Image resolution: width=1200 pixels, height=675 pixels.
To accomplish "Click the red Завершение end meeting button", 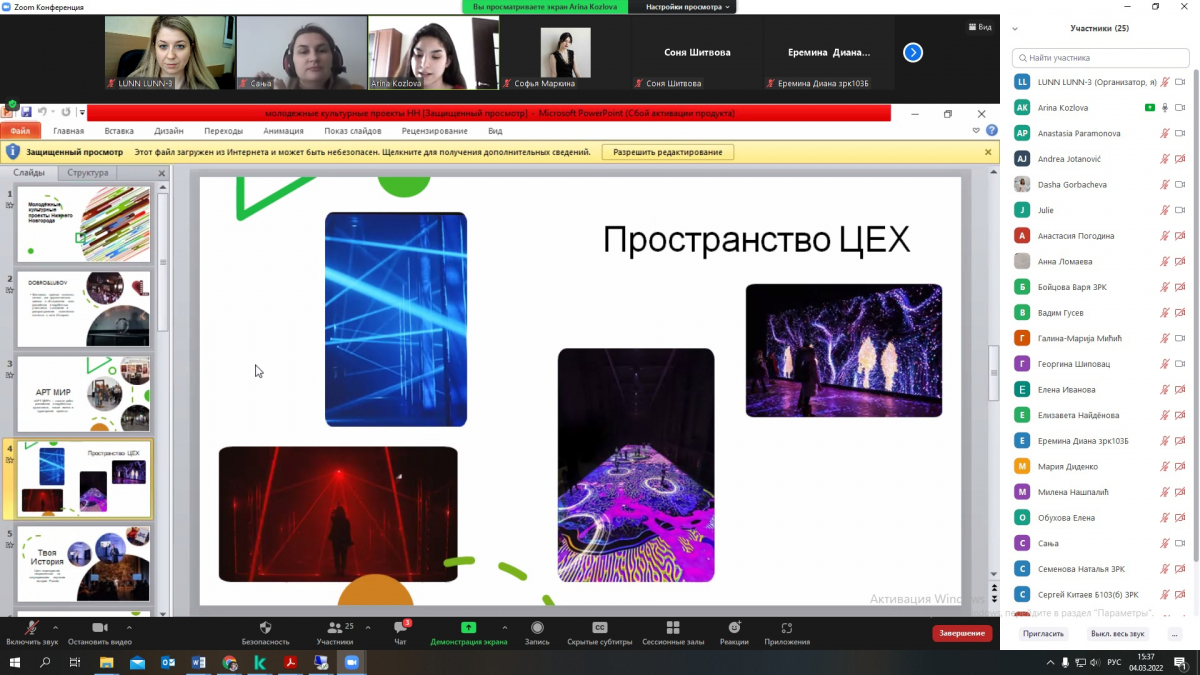I will click(x=962, y=633).
